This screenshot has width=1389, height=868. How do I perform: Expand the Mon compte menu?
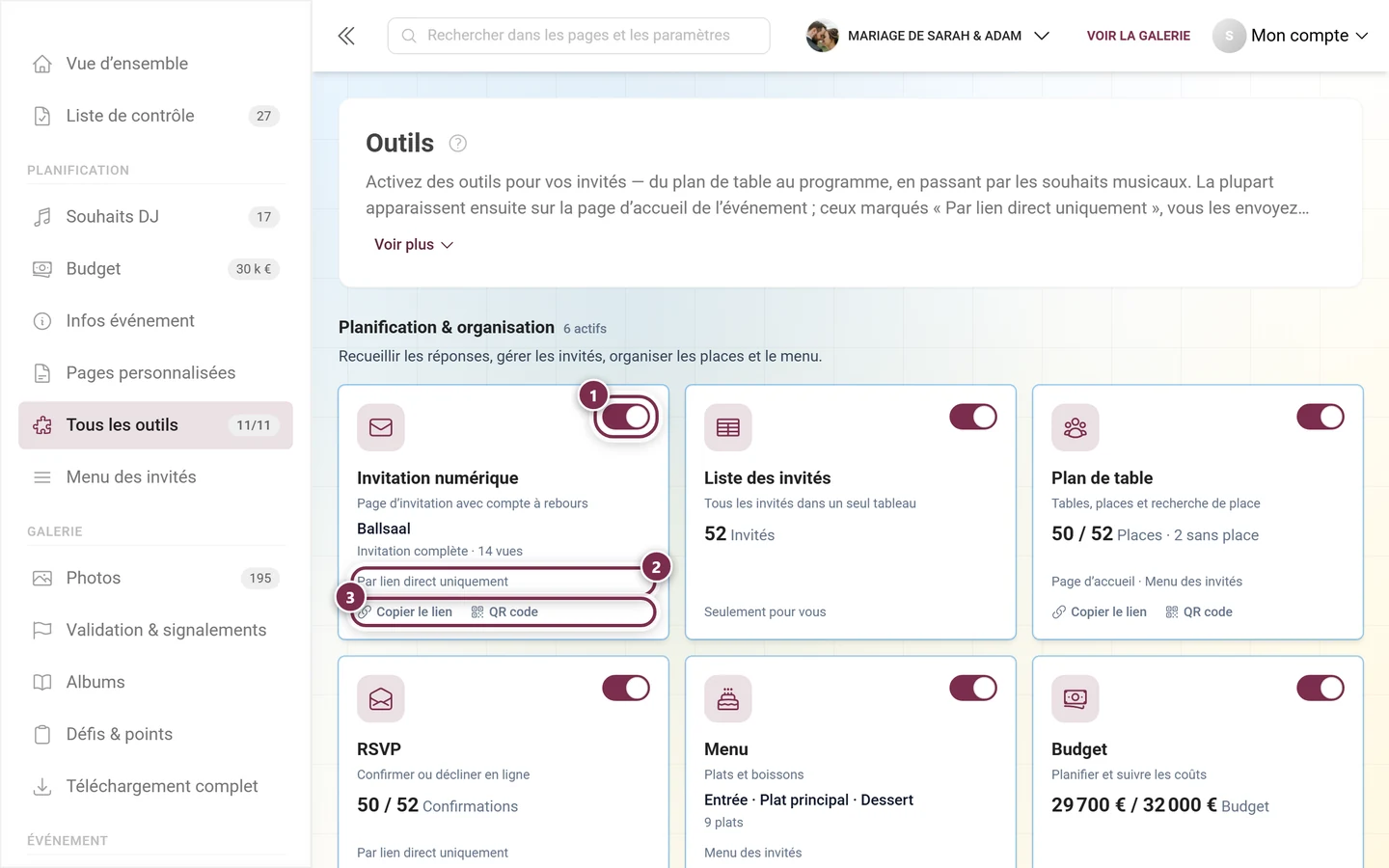(x=1291, y=36)
